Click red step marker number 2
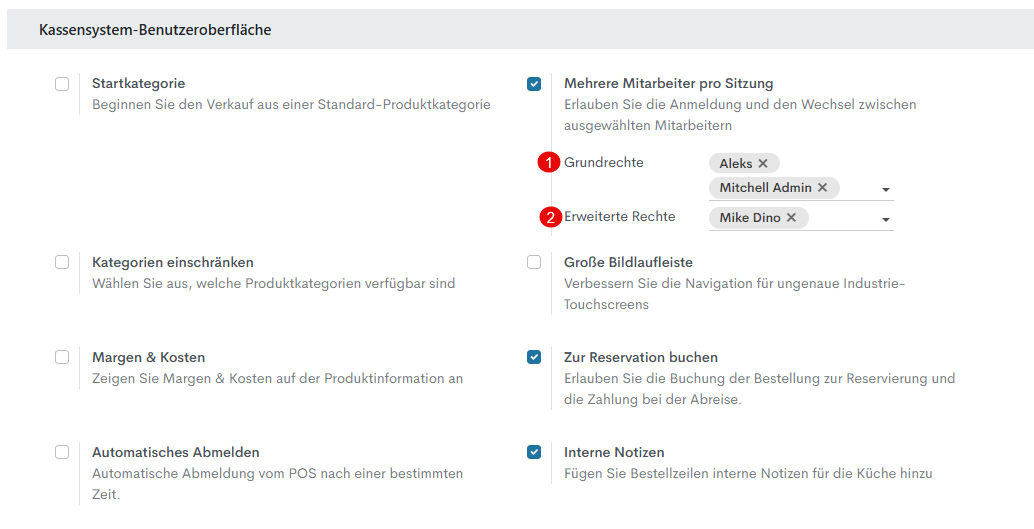 point(549,217)
